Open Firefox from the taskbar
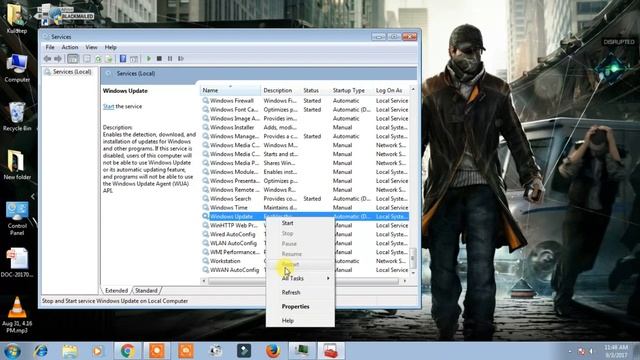This screenshot has width=640, height=360. click(273, 351)
